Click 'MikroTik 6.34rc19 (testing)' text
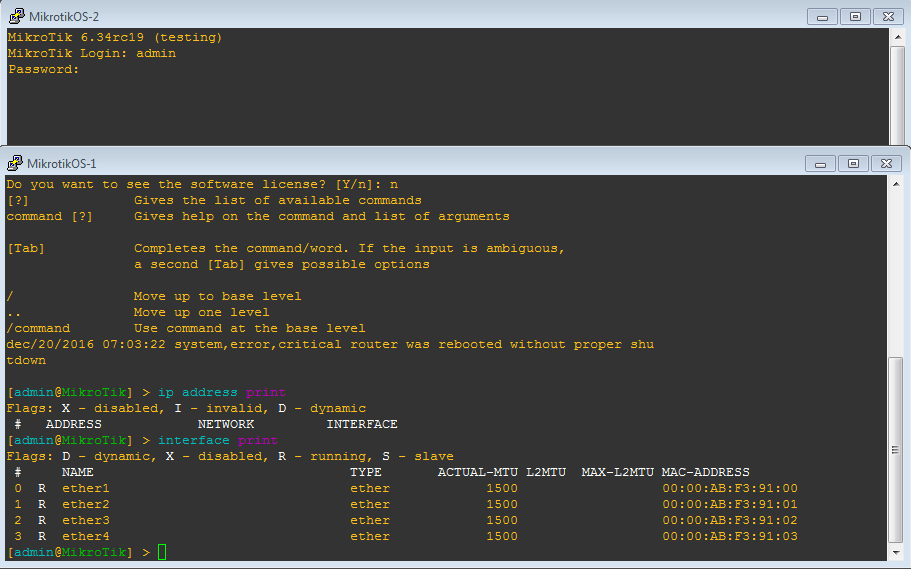Screen dimensions: 911x569 (x=115, y=37)
